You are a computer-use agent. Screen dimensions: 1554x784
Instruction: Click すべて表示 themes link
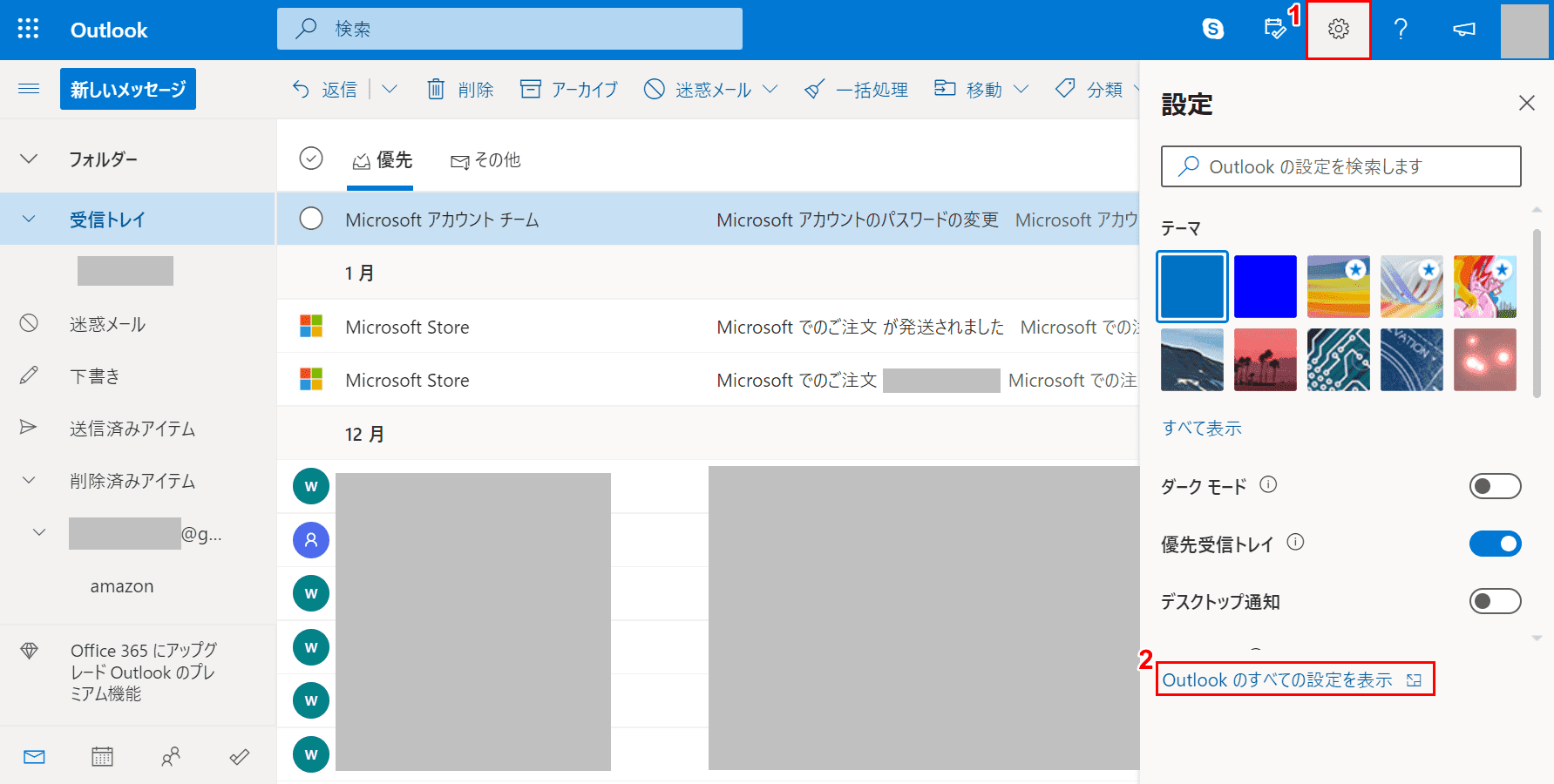tap(1202, 428)
